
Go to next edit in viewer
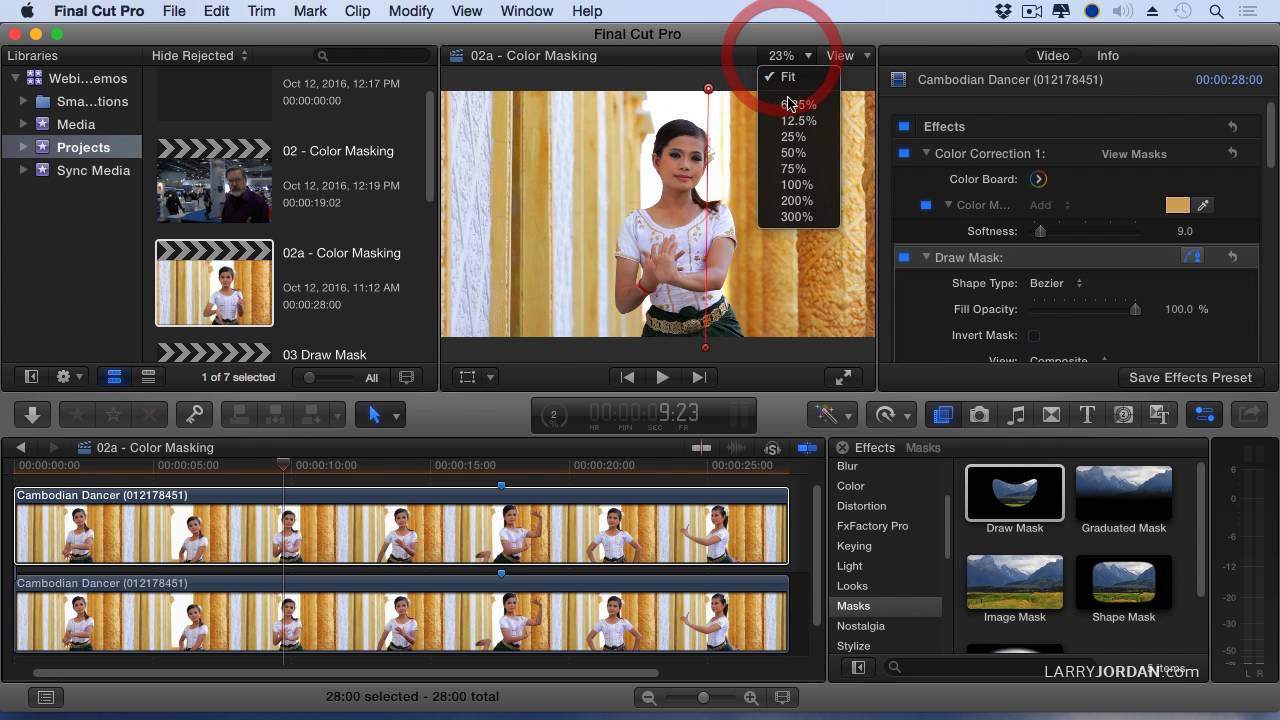(698, 377)
